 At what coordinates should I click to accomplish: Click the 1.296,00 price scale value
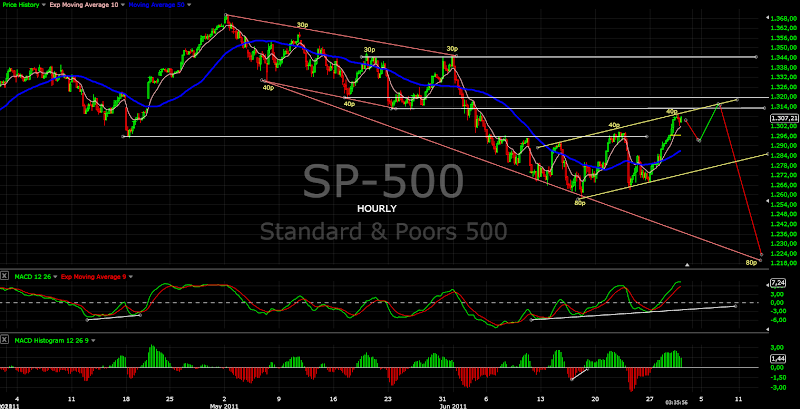[x=784, y=136]
